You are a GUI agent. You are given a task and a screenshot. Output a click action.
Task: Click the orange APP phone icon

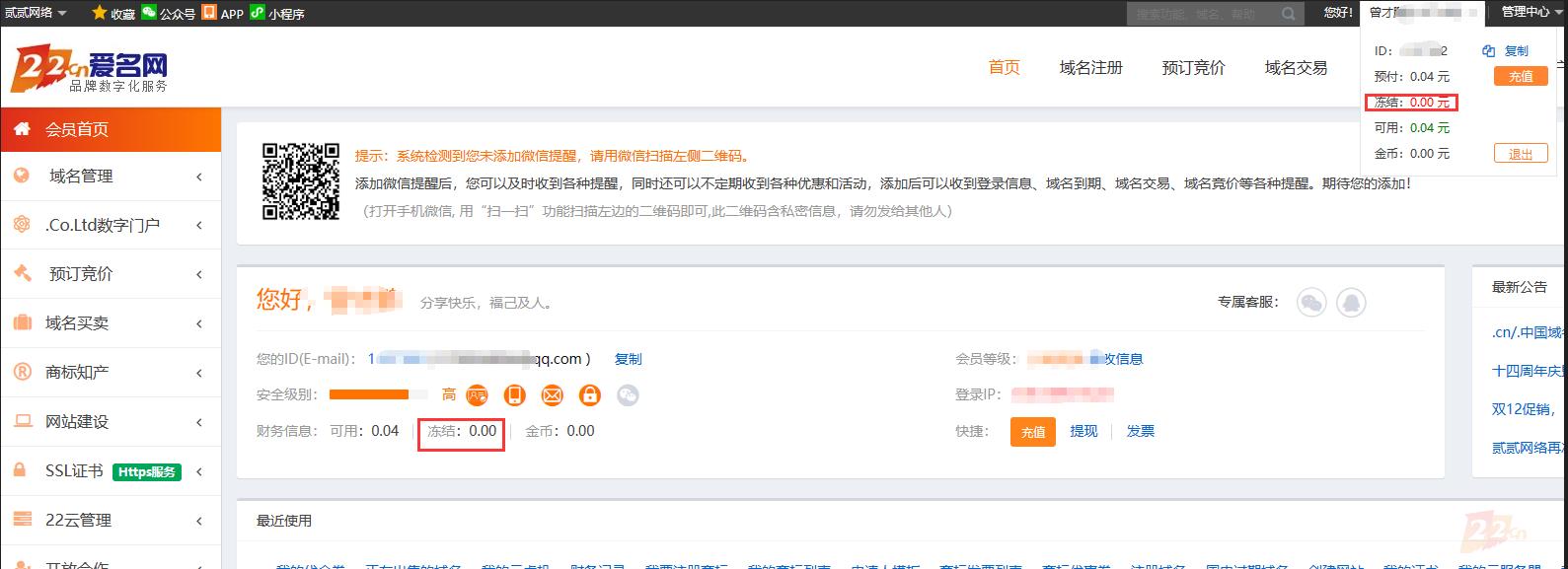[x=209, y=12]
